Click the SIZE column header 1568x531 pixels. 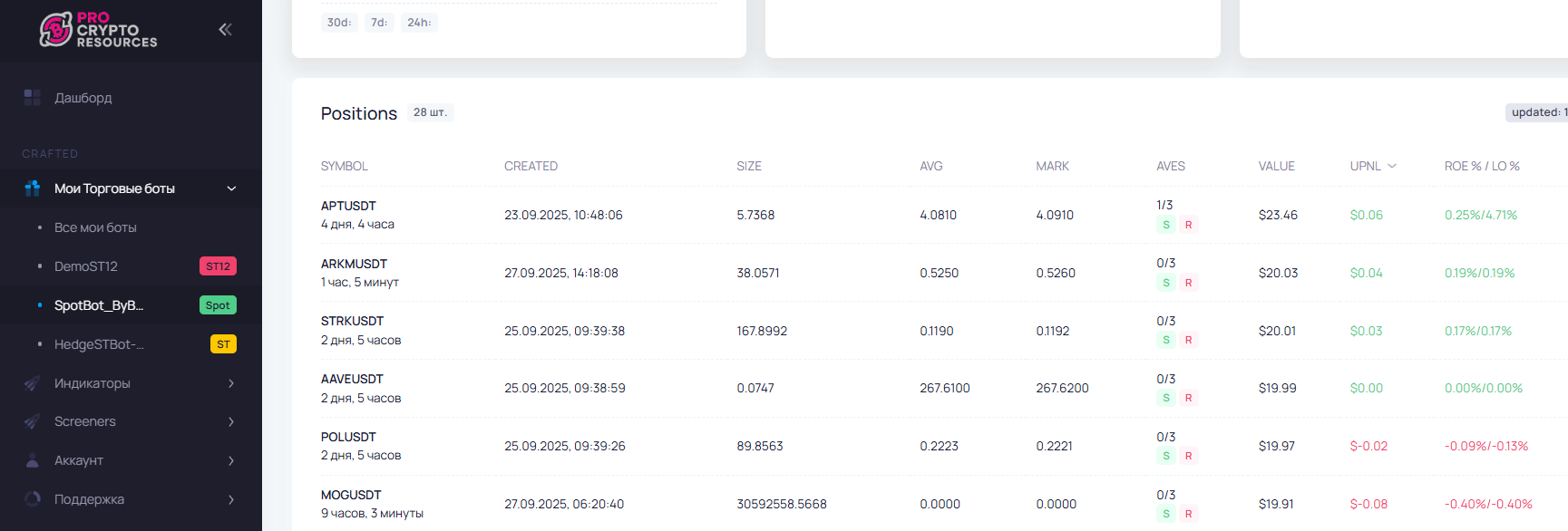[749, 166]
